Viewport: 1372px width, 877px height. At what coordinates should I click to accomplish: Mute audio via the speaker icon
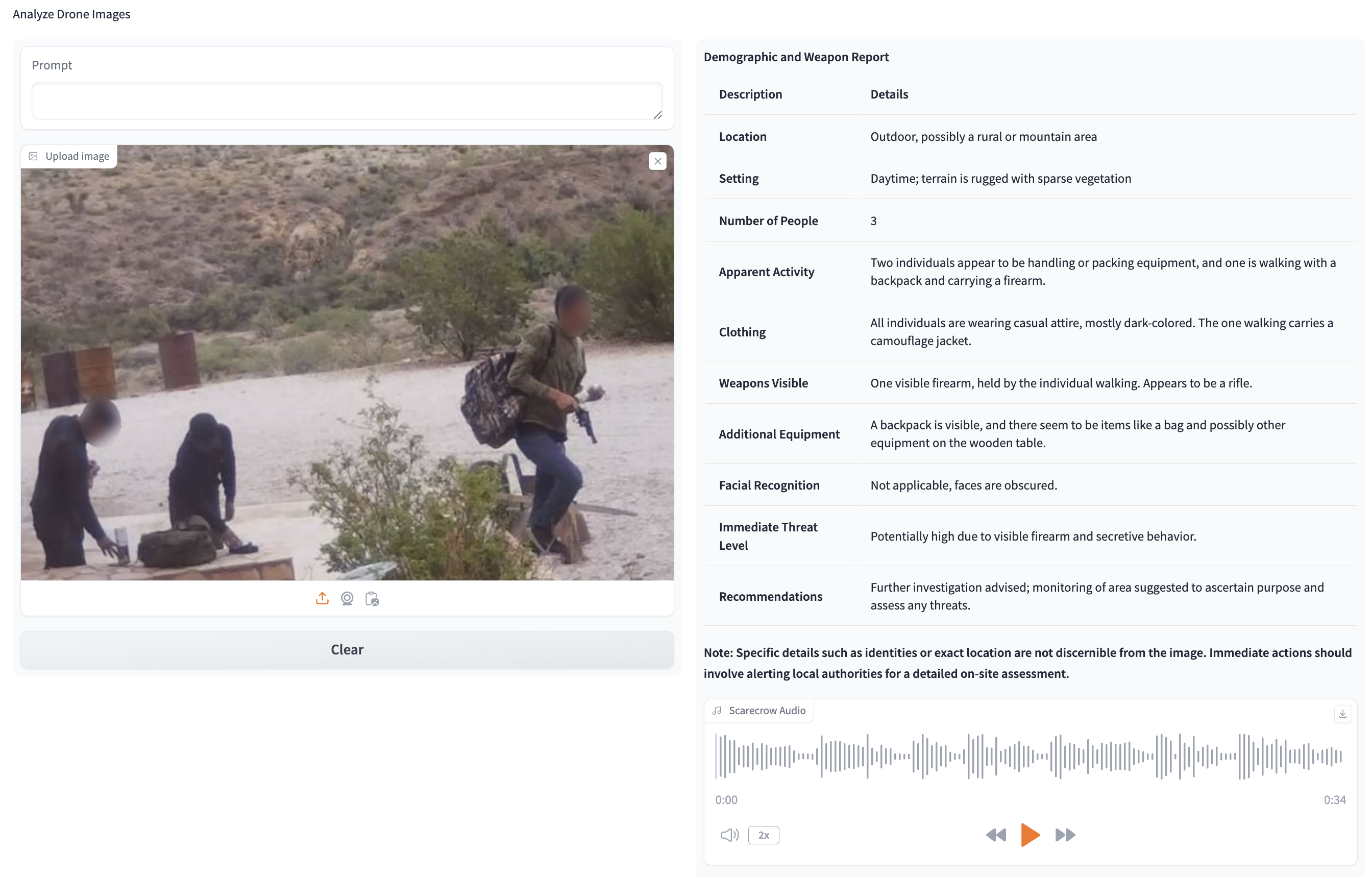tap(729, 835)
